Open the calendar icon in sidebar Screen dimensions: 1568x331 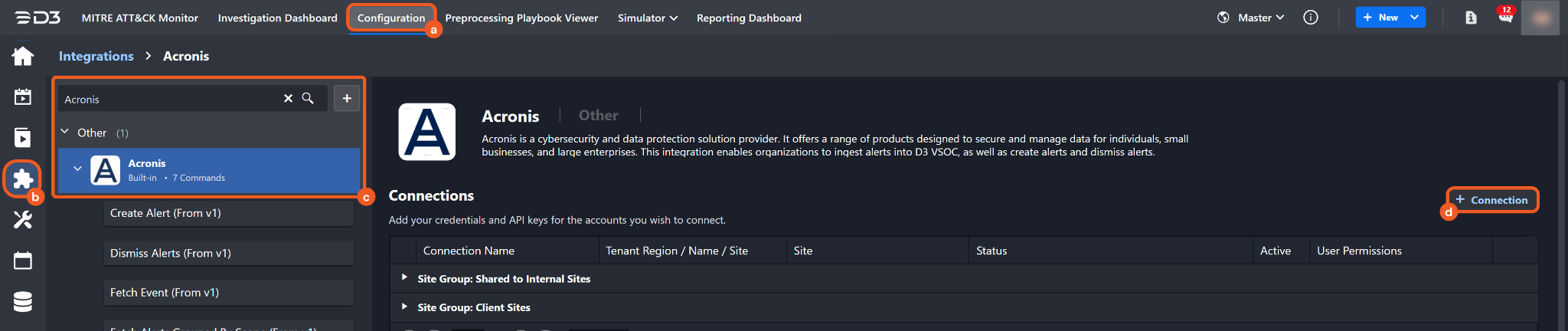coord(23,261)
